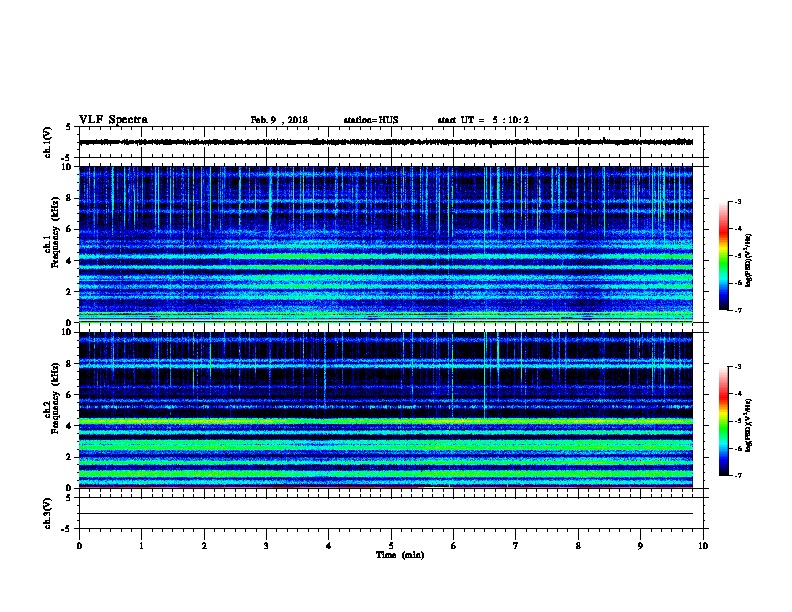Click the "ch.3(V)" axis label
This screenshot has height=612, width=792.
[x=47, y=514]
